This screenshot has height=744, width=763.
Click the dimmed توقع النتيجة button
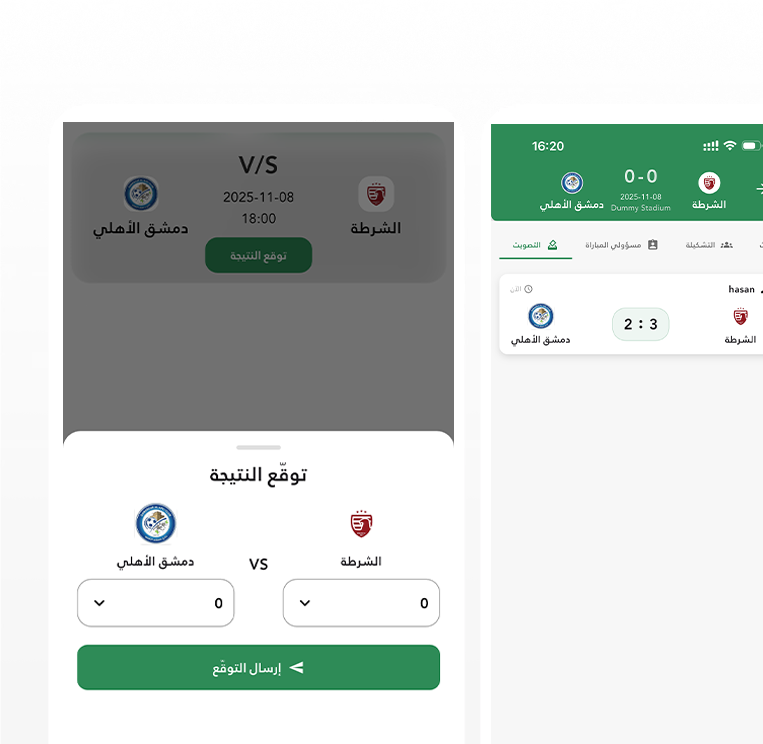258,255
